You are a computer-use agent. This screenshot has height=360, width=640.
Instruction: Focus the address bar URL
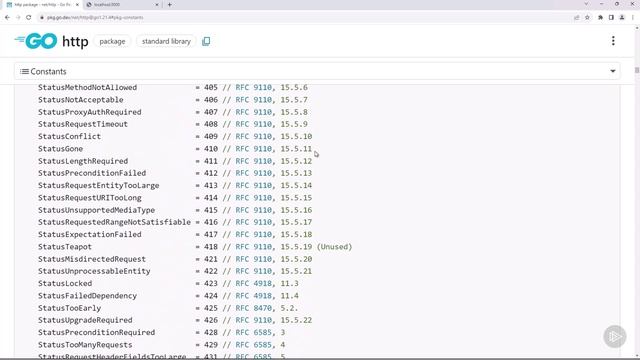95,18
